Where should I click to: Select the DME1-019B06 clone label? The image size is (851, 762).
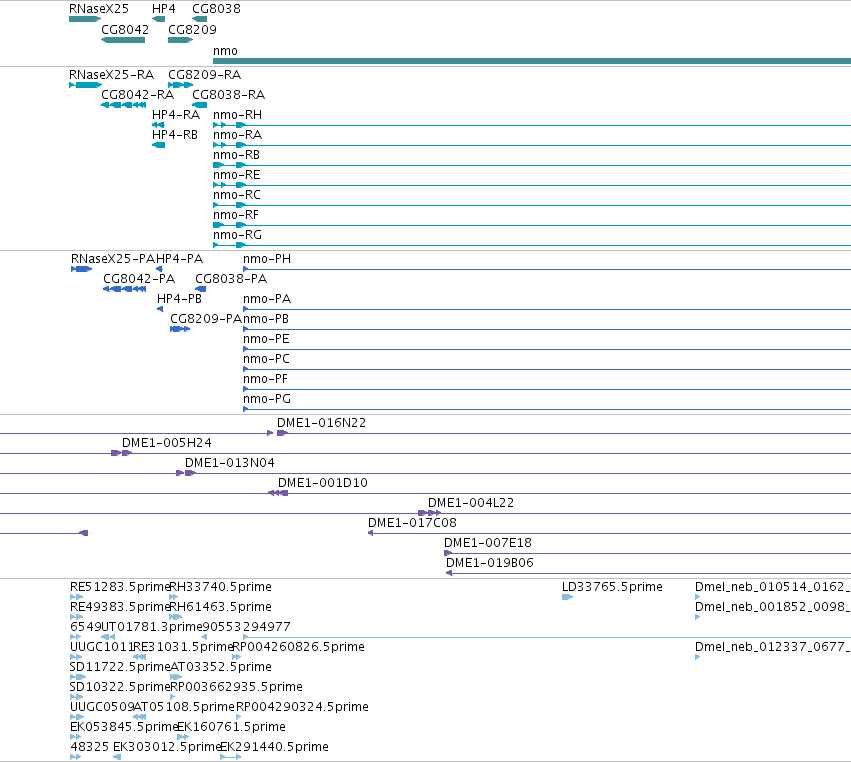(490, 563)
